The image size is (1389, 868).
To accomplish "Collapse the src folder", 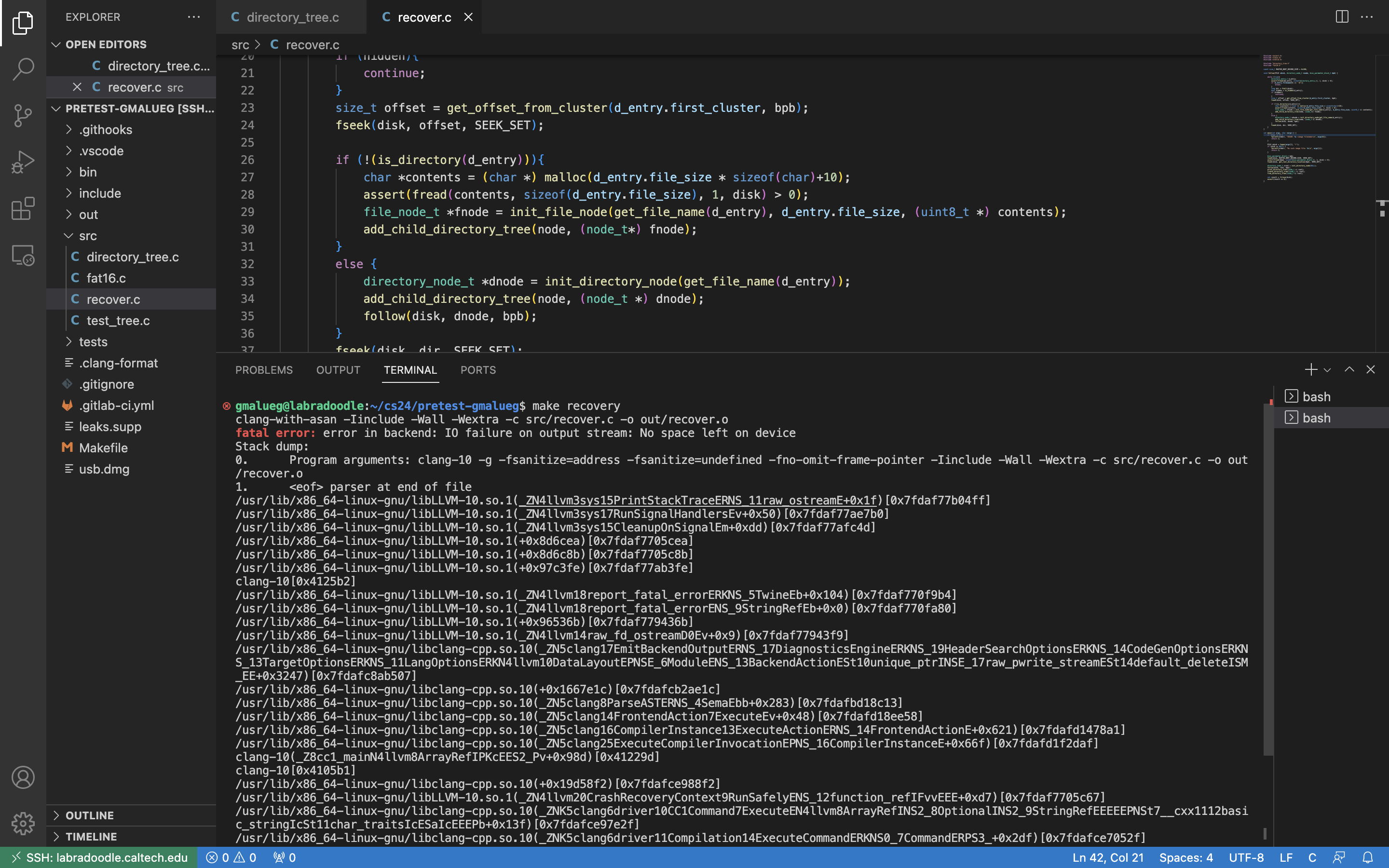I will [87, 235].
